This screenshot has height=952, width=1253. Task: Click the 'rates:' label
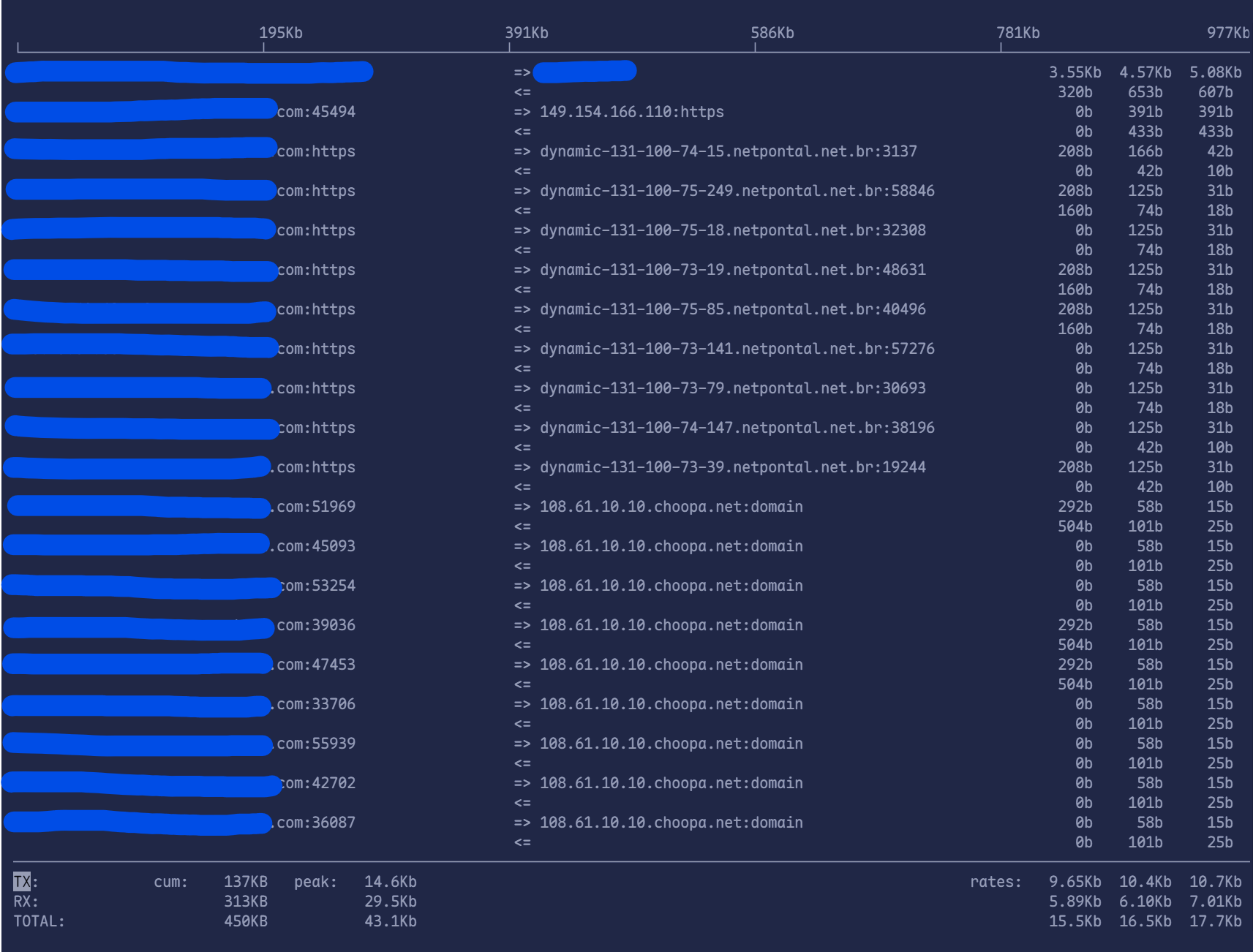[x=996, y=882]
